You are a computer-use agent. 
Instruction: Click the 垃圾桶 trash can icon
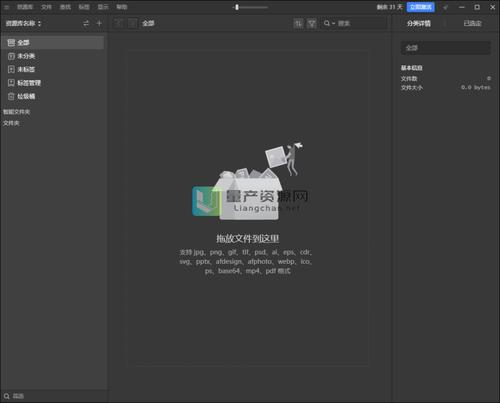pos(11,96)
